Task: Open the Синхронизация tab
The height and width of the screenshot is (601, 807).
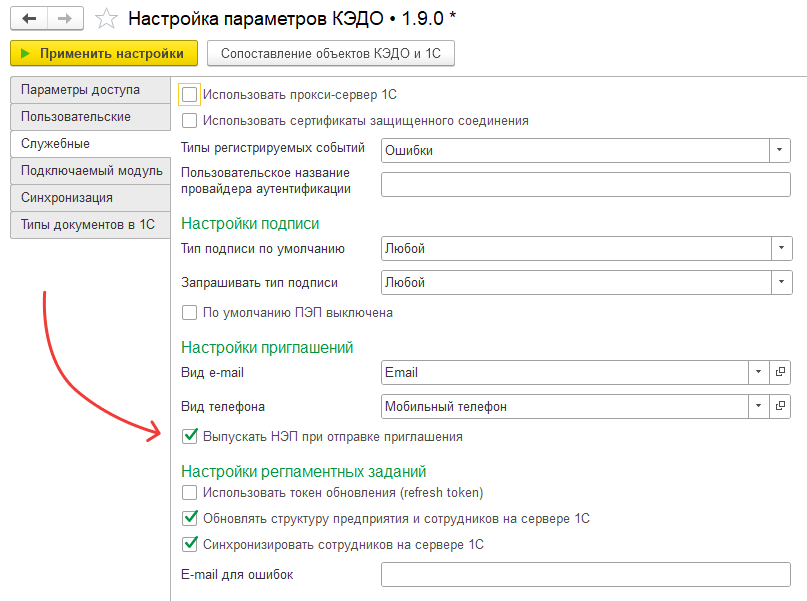Action: coord(91,198)
